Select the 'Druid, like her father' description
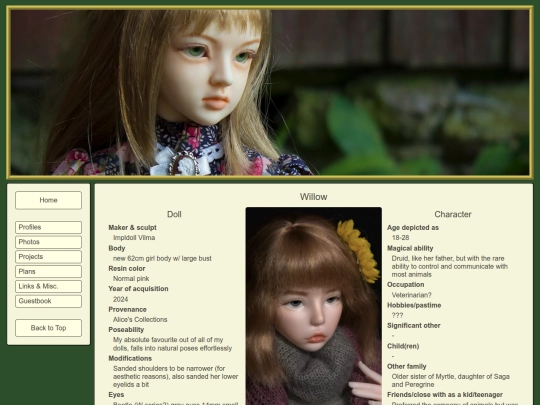This screenshot has width=540, height=405. tap(450, 267)
